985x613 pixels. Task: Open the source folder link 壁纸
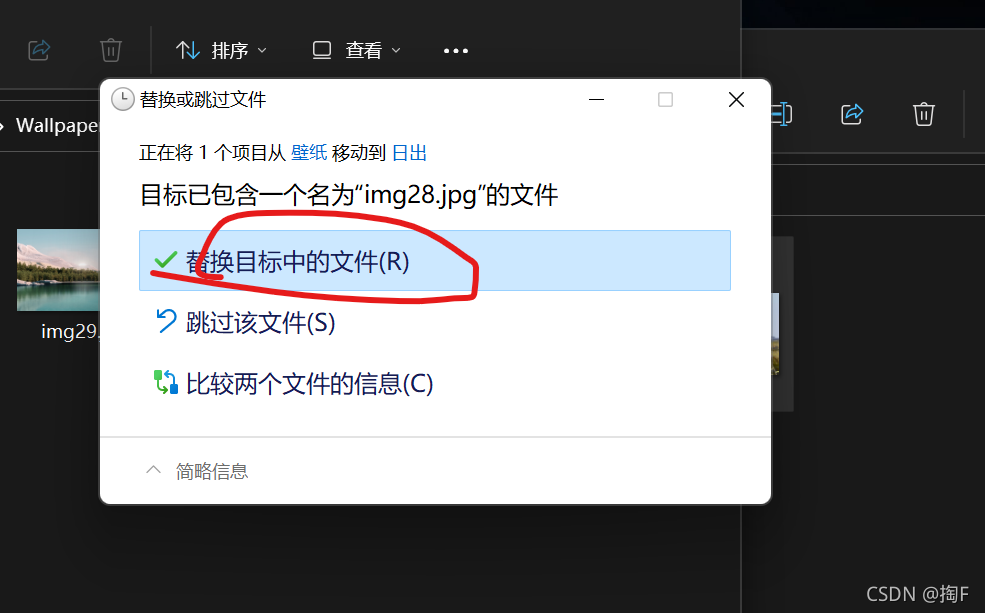pyautogui.click(x=308, y=153)
